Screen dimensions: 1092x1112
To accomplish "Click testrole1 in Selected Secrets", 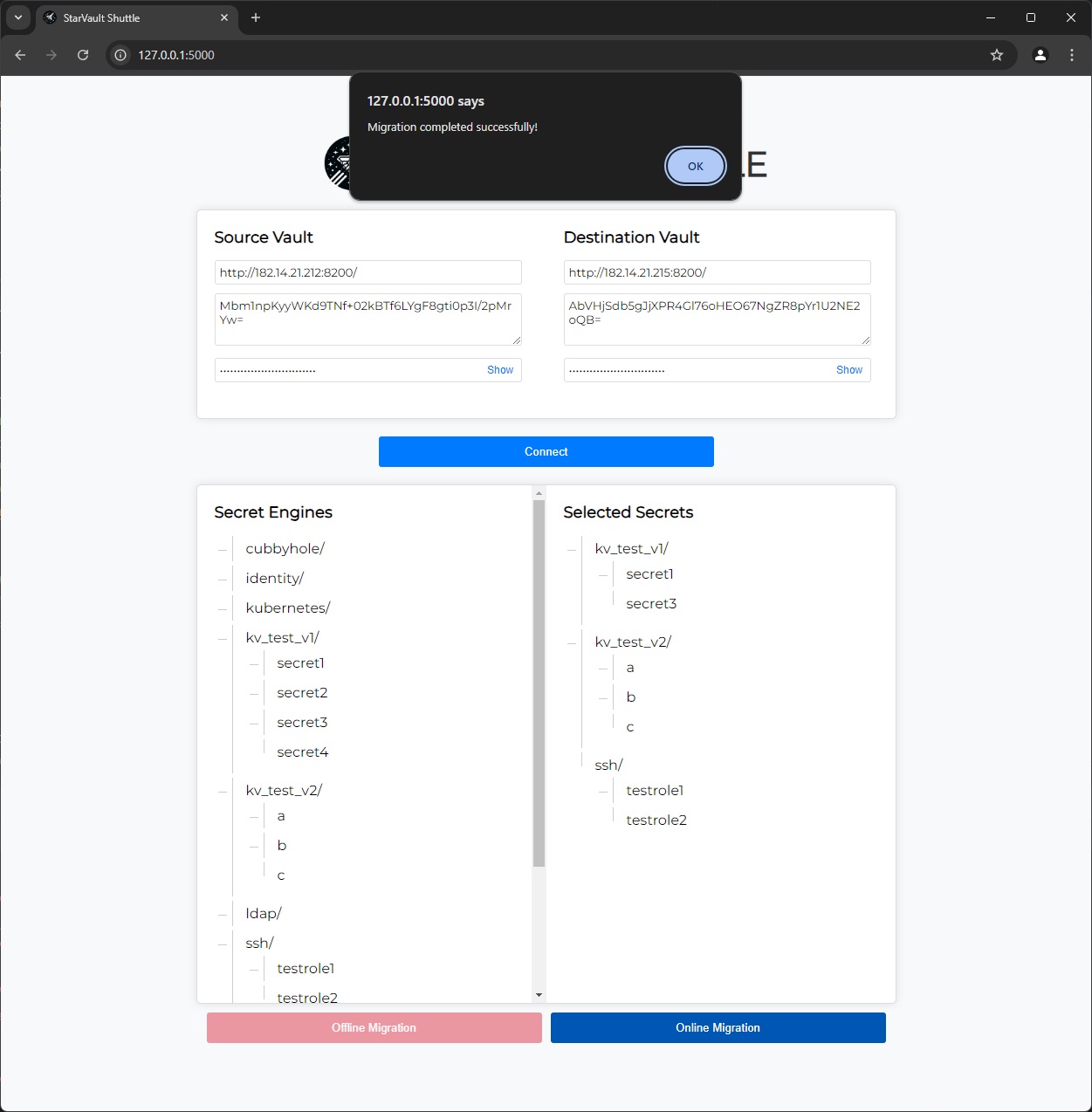I will 655,791.
